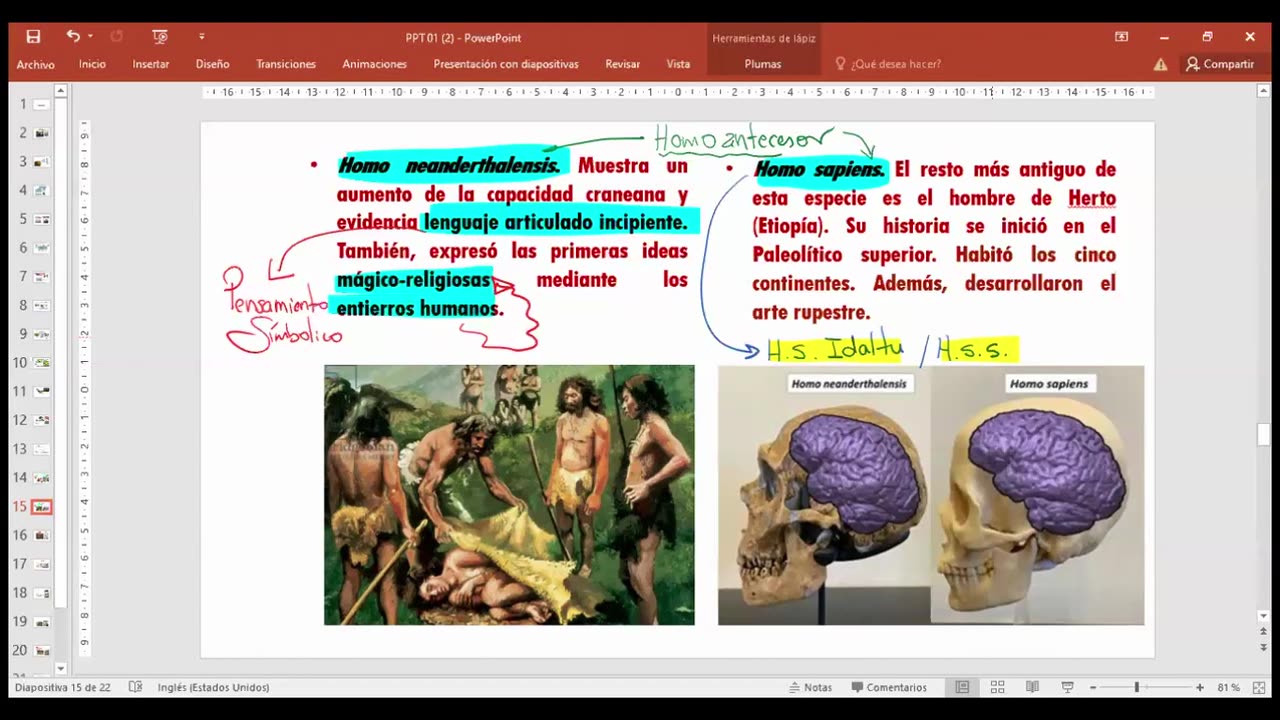Switch to the Revisar tab
This screenshot has width=1280, height=720.
tap(622, 64)
